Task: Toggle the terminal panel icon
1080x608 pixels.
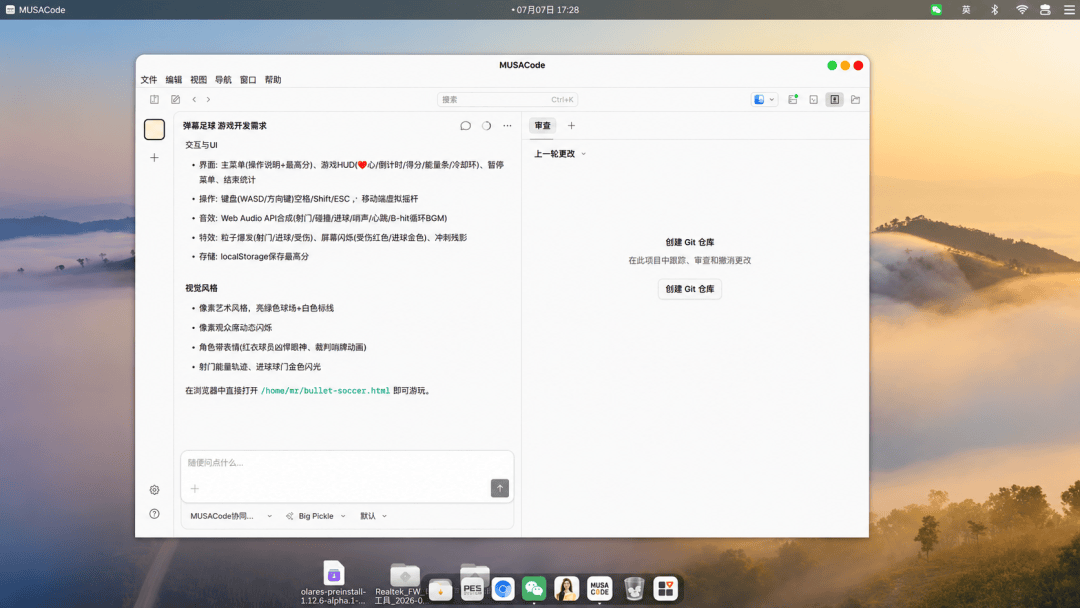Action: (x=813, y=99)
